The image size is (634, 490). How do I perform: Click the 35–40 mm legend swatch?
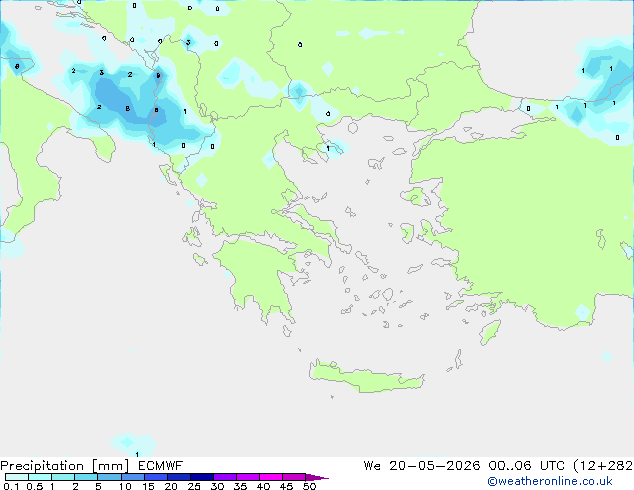pos(248,477)
